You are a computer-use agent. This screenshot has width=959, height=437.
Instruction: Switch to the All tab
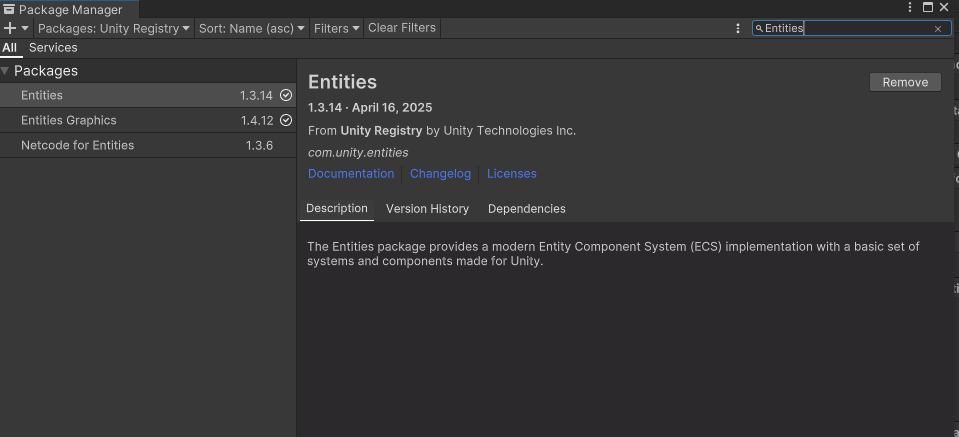pos(9,48)
